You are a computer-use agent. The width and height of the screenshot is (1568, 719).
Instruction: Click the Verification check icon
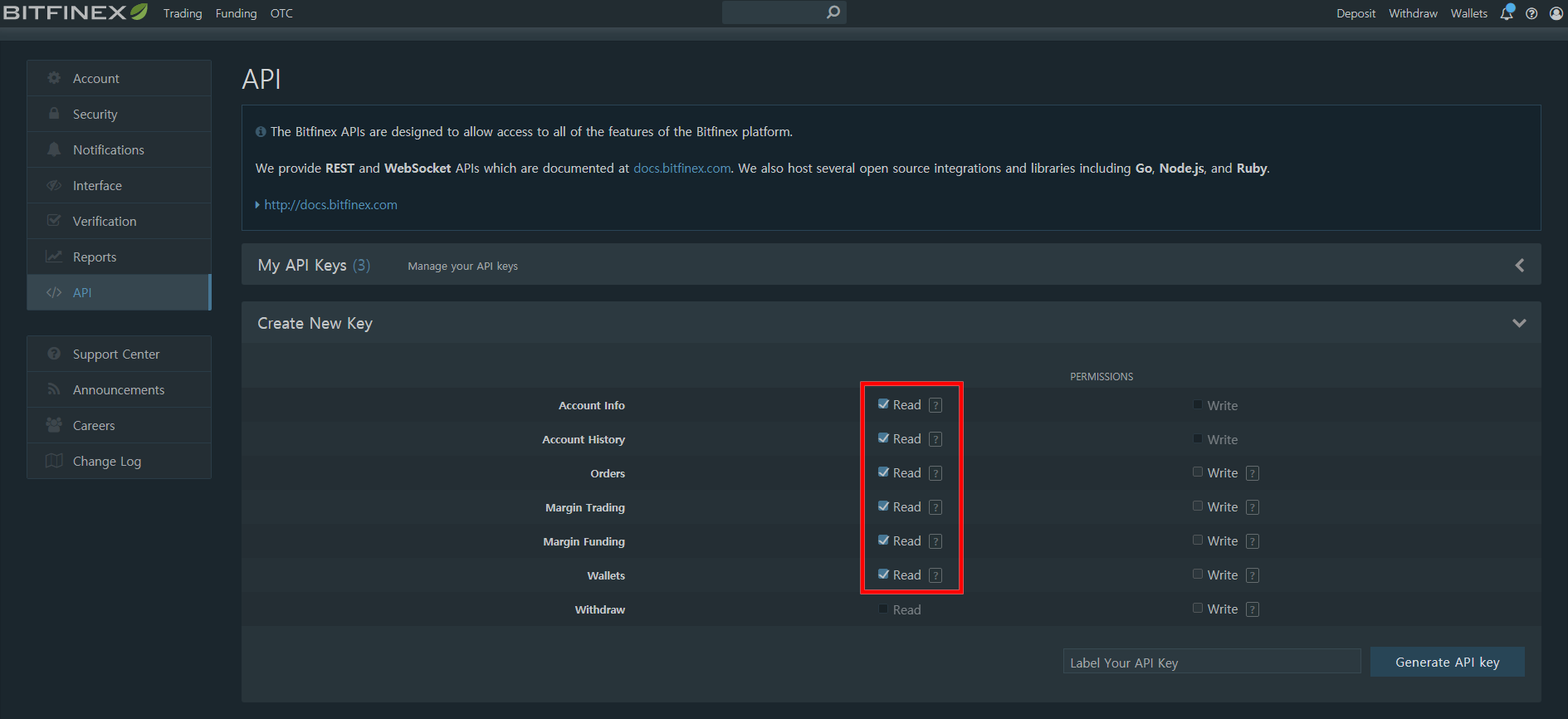[54, 221]
